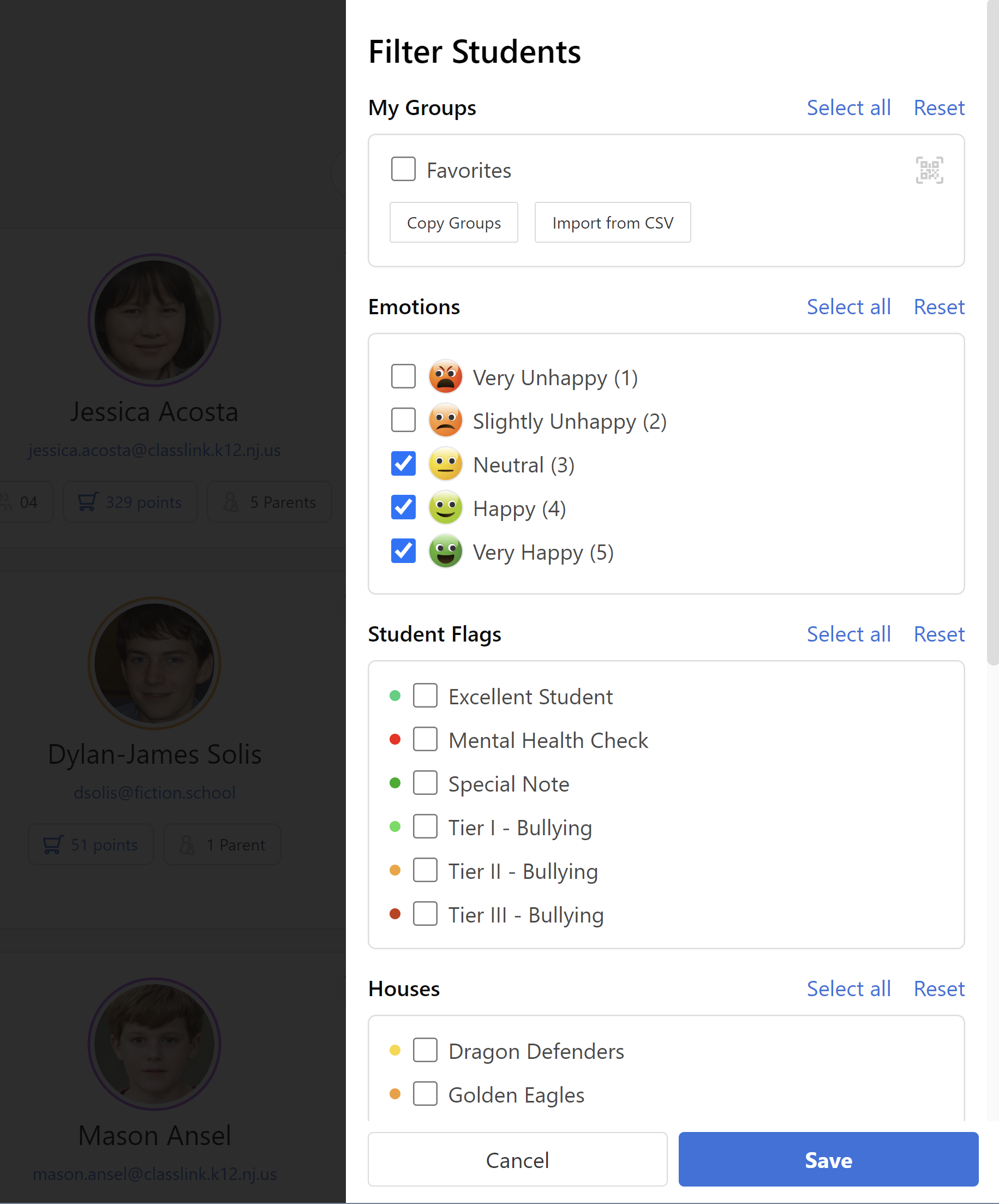
Task: Click the Very Unhappy angry face emoji
Action: (446, 376)
